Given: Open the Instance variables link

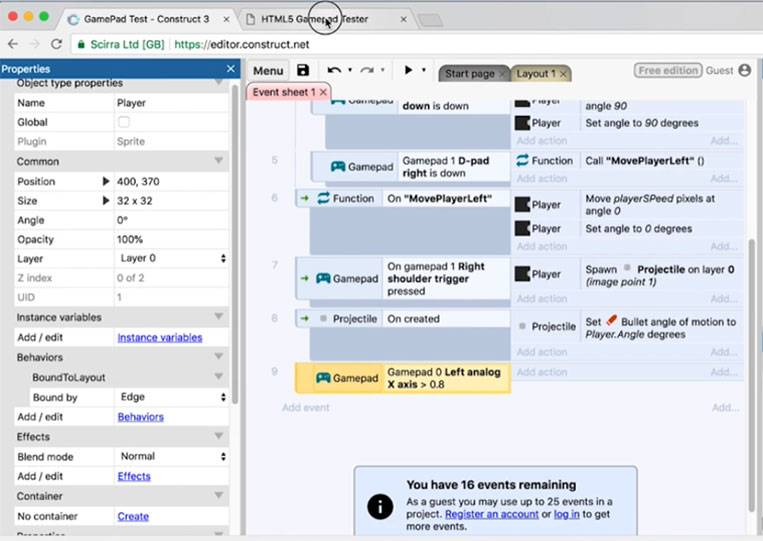Looking at the screenshot, I should (160, 337).
